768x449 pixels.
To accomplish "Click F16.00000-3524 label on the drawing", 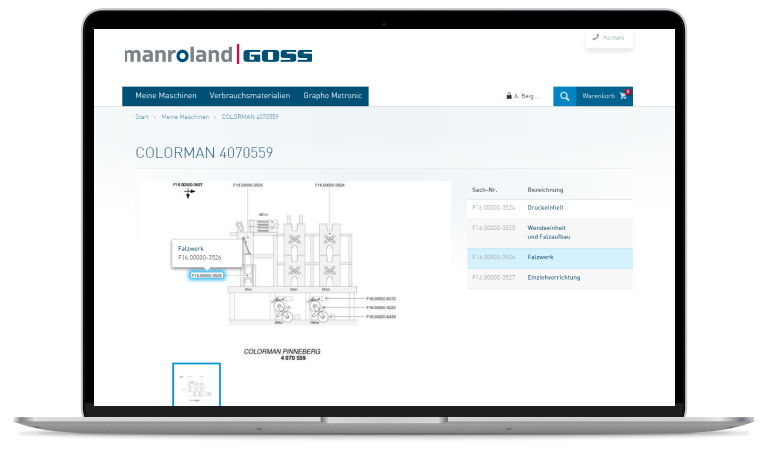I will (330, 185).
